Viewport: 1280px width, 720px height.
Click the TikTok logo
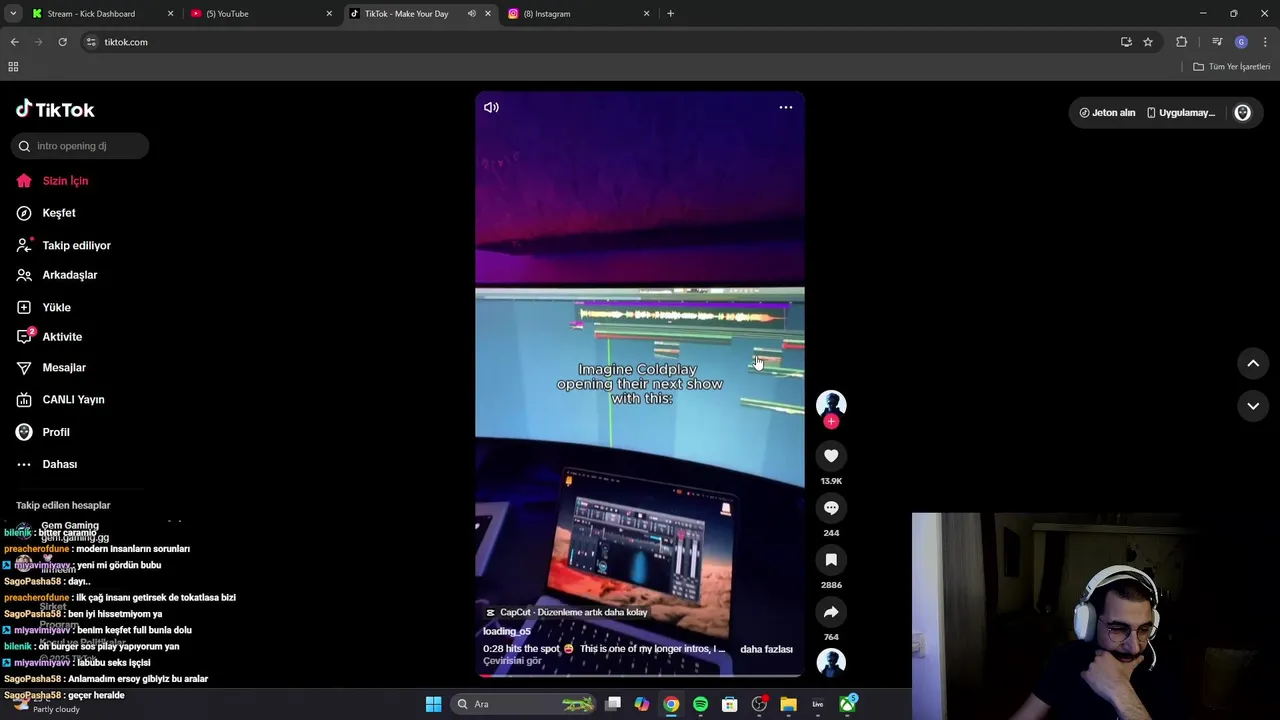click(55, 109)
